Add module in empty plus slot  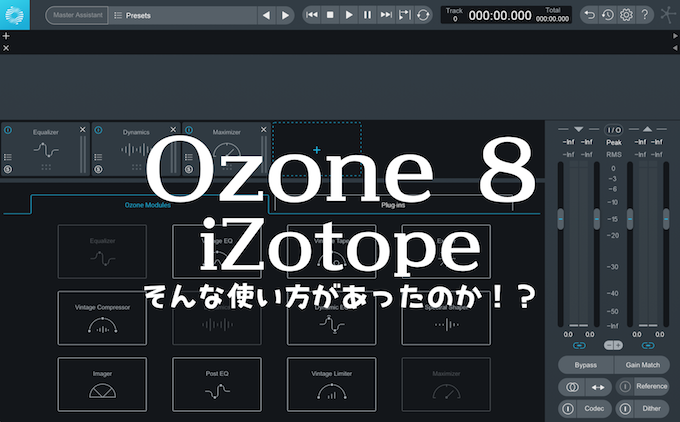coord(317,150)
